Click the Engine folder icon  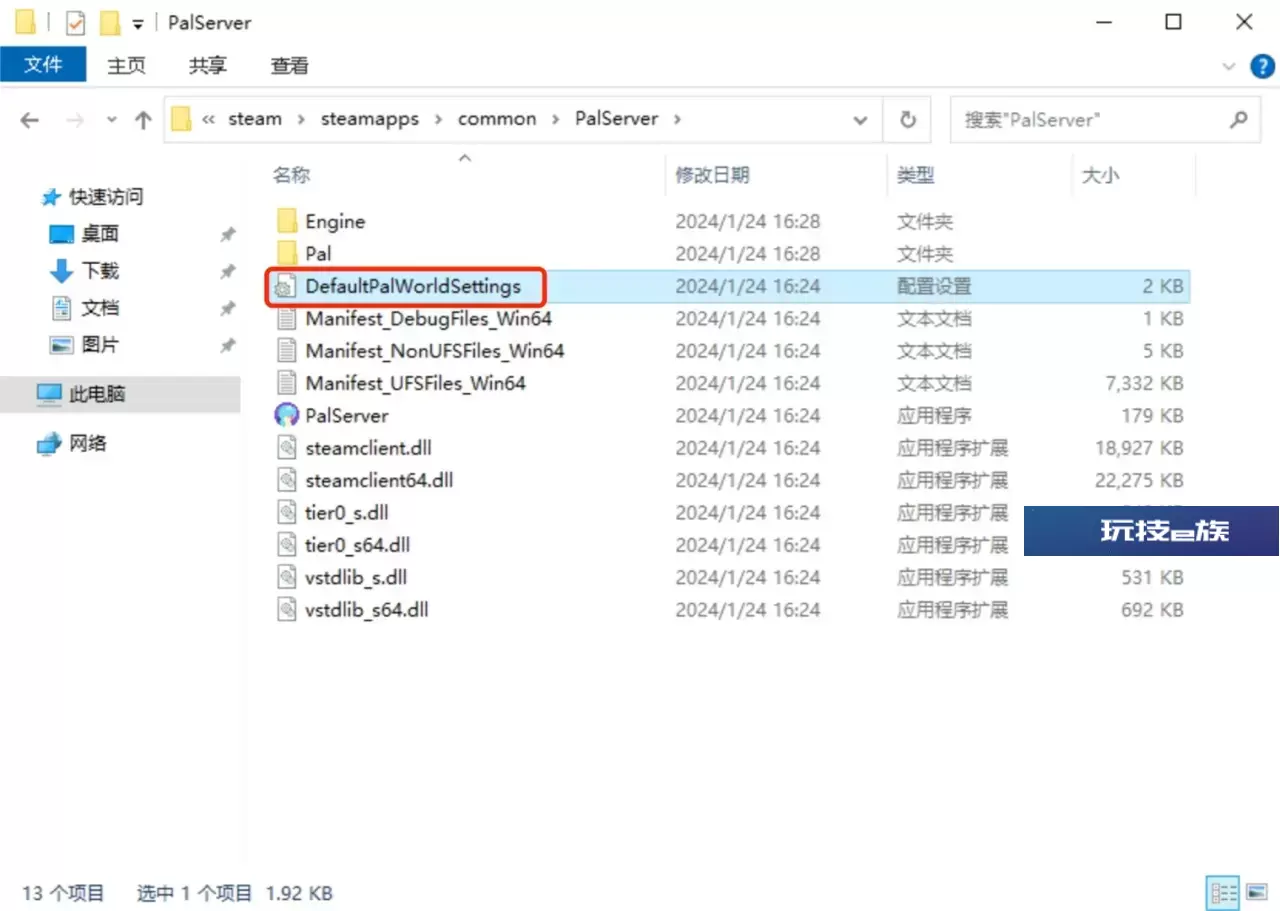coord(287,221)
